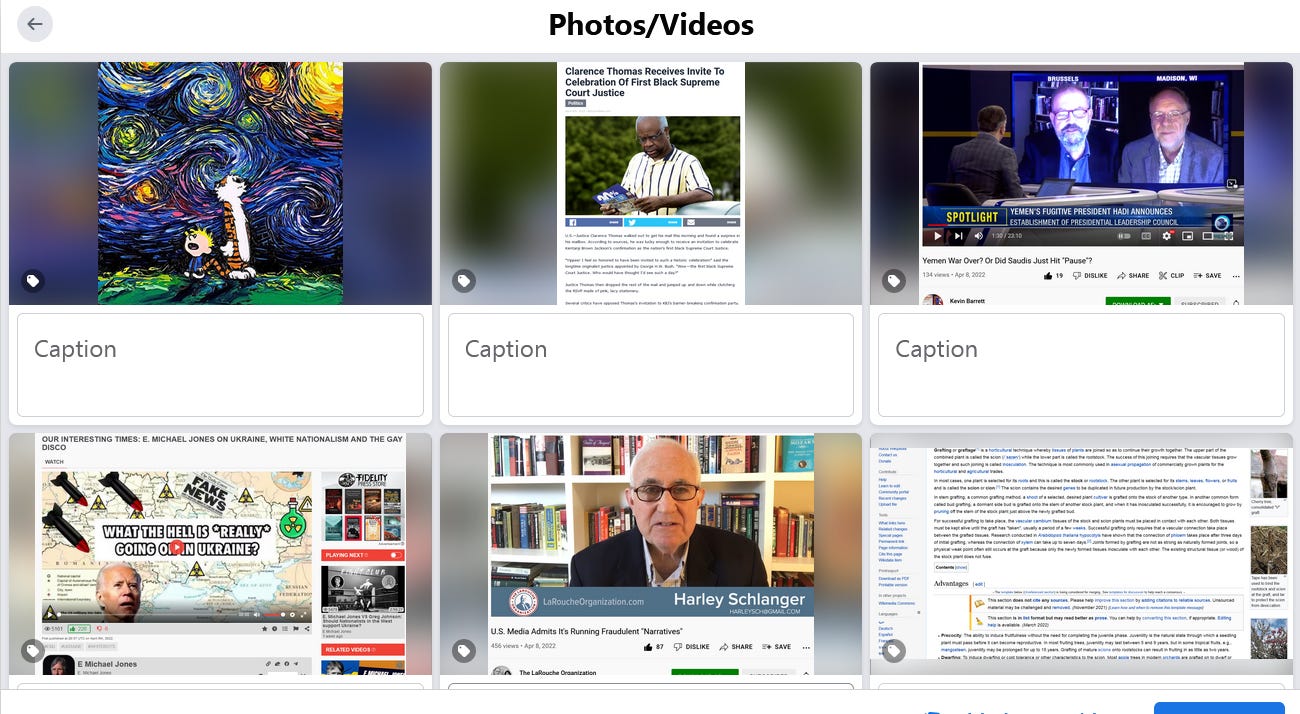Add caption under the Yemen War screenshot
This screenshot has width=1300, height=714.
coord(1081,365)
